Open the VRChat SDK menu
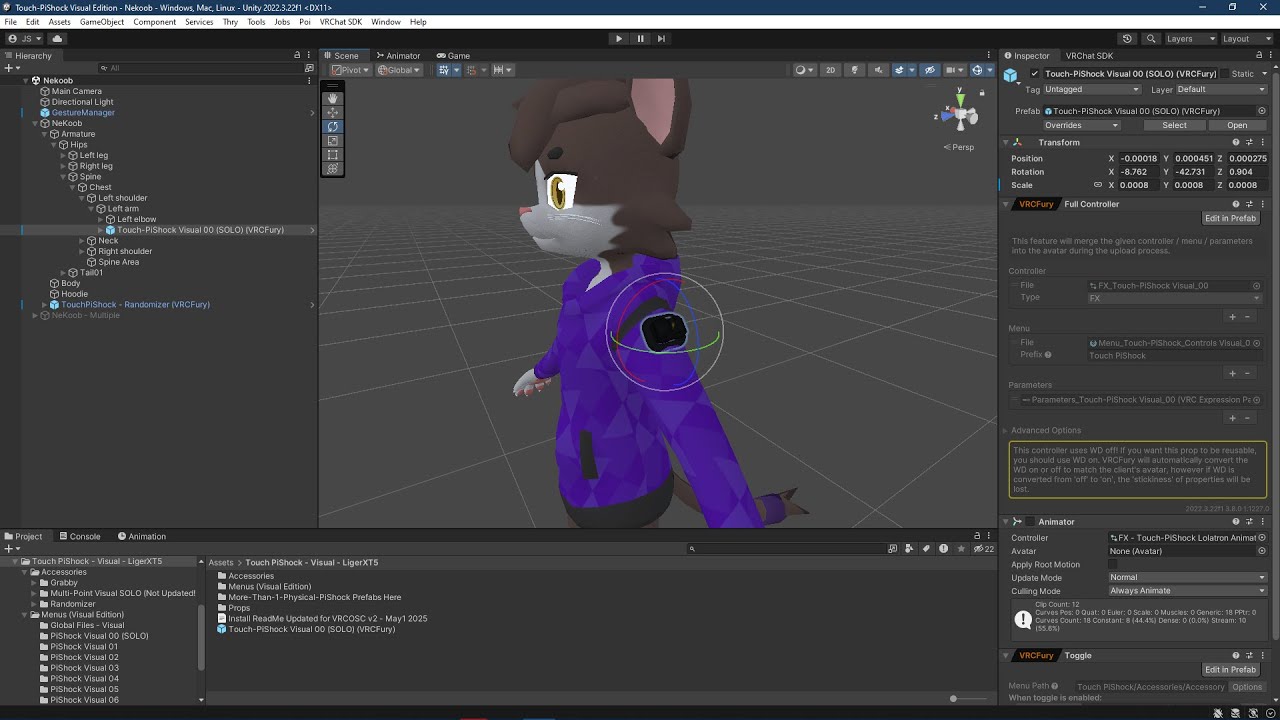Image resolution: width=1280 pixels, height=720 pixels. coord(341,22)
